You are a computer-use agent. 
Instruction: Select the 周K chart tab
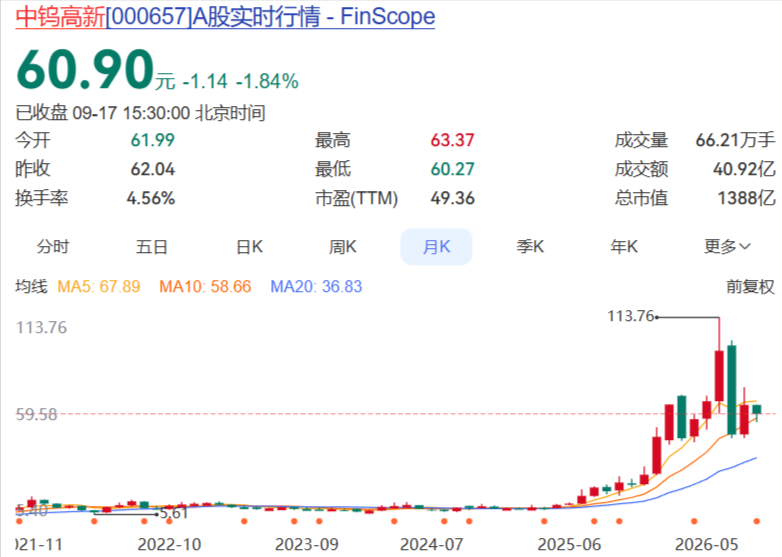point(342,247)
